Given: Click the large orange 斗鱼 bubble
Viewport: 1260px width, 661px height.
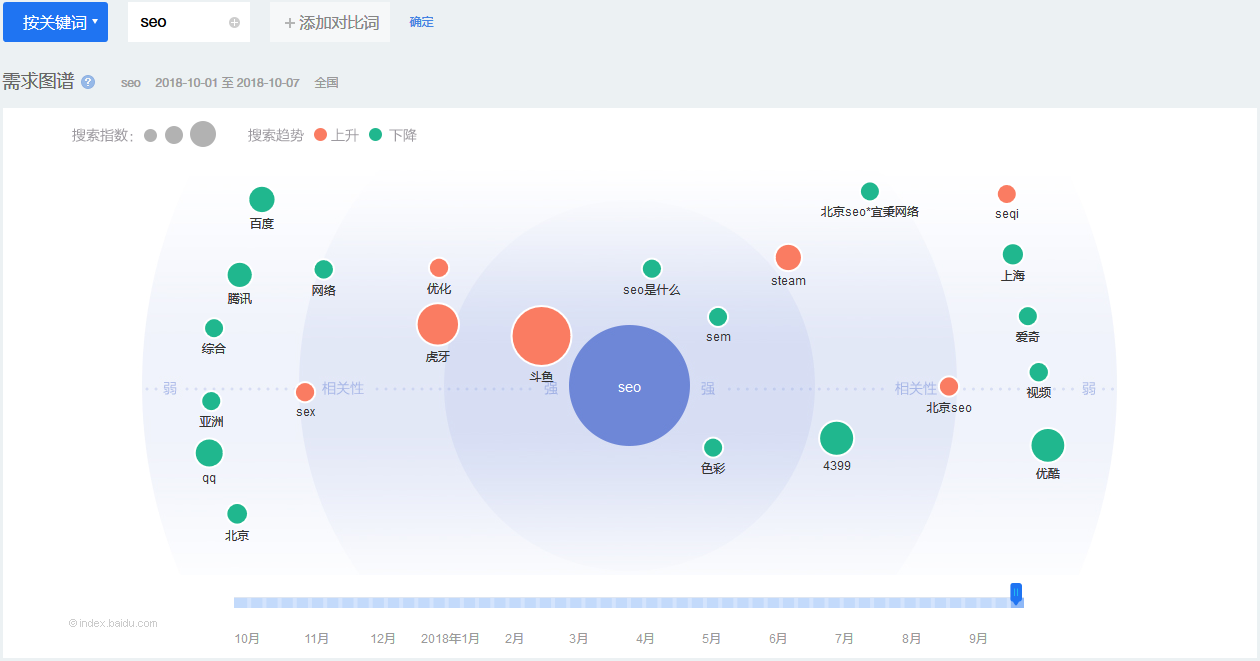Looking at the screenshot, I should (x=541, y=336).
